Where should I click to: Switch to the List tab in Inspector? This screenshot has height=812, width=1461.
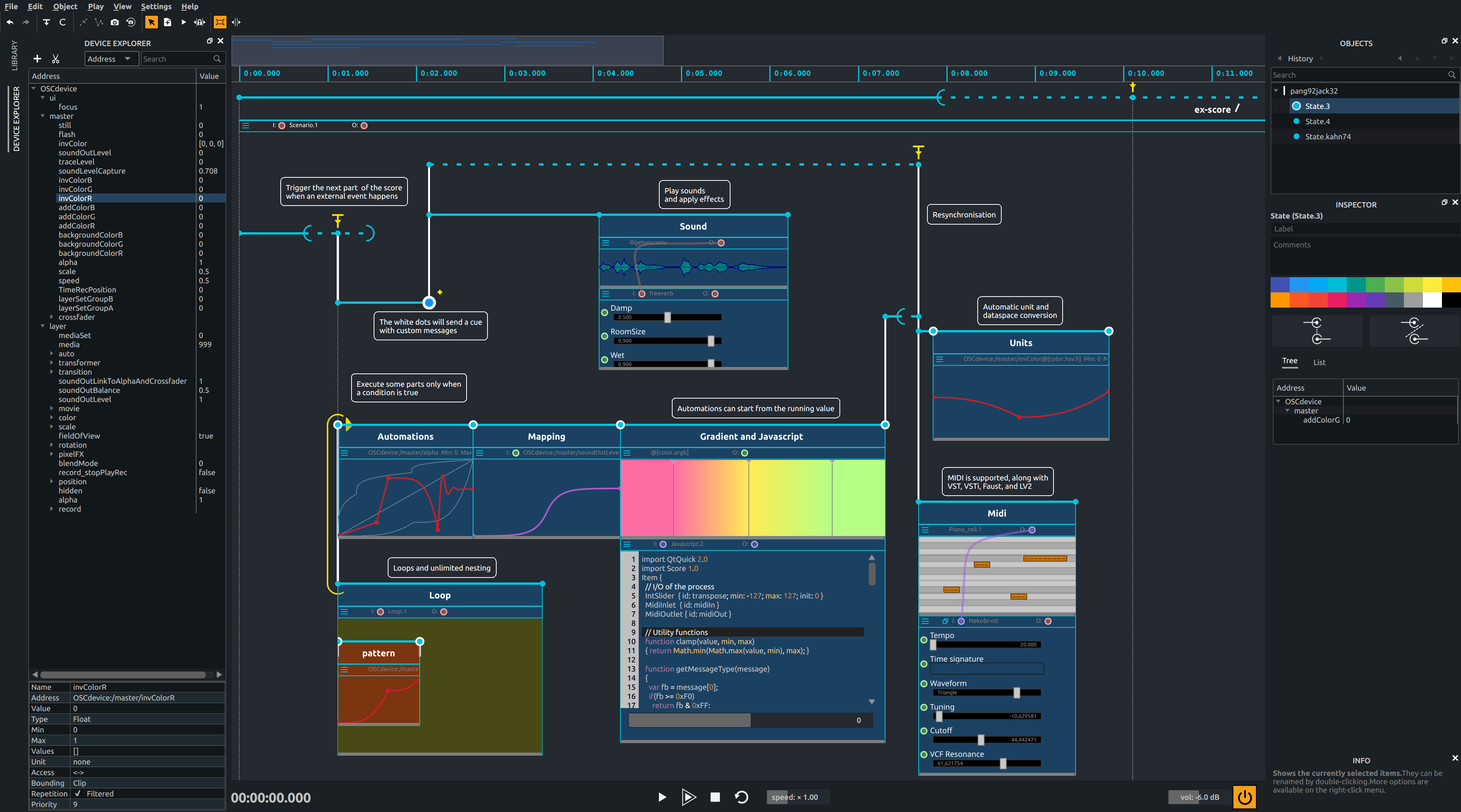point(1319,362)
